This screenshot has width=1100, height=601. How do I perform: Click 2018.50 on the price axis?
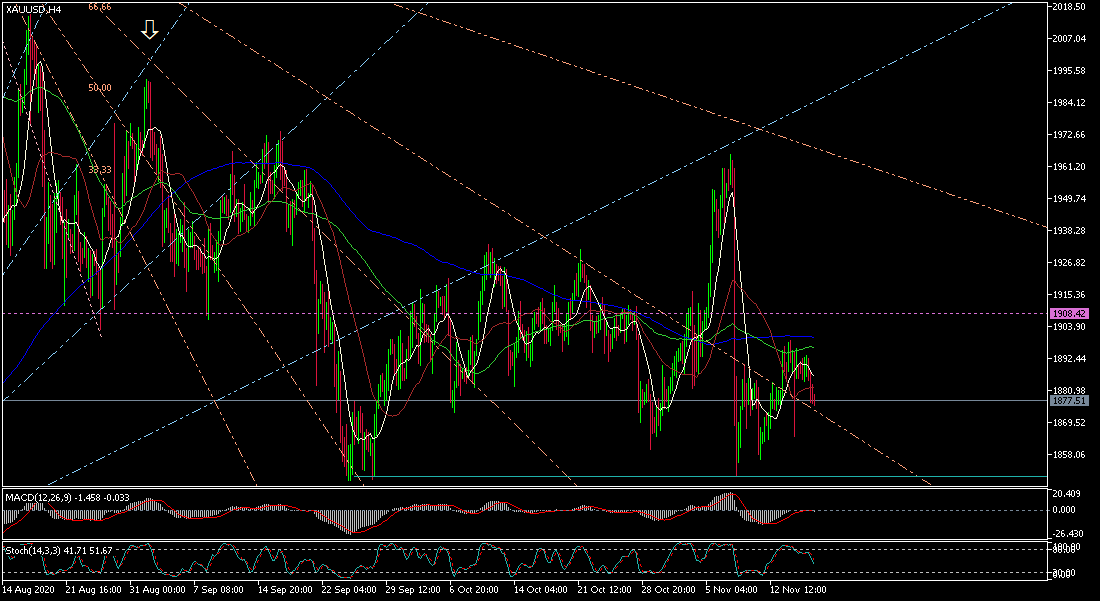[x=1069, y=6]
